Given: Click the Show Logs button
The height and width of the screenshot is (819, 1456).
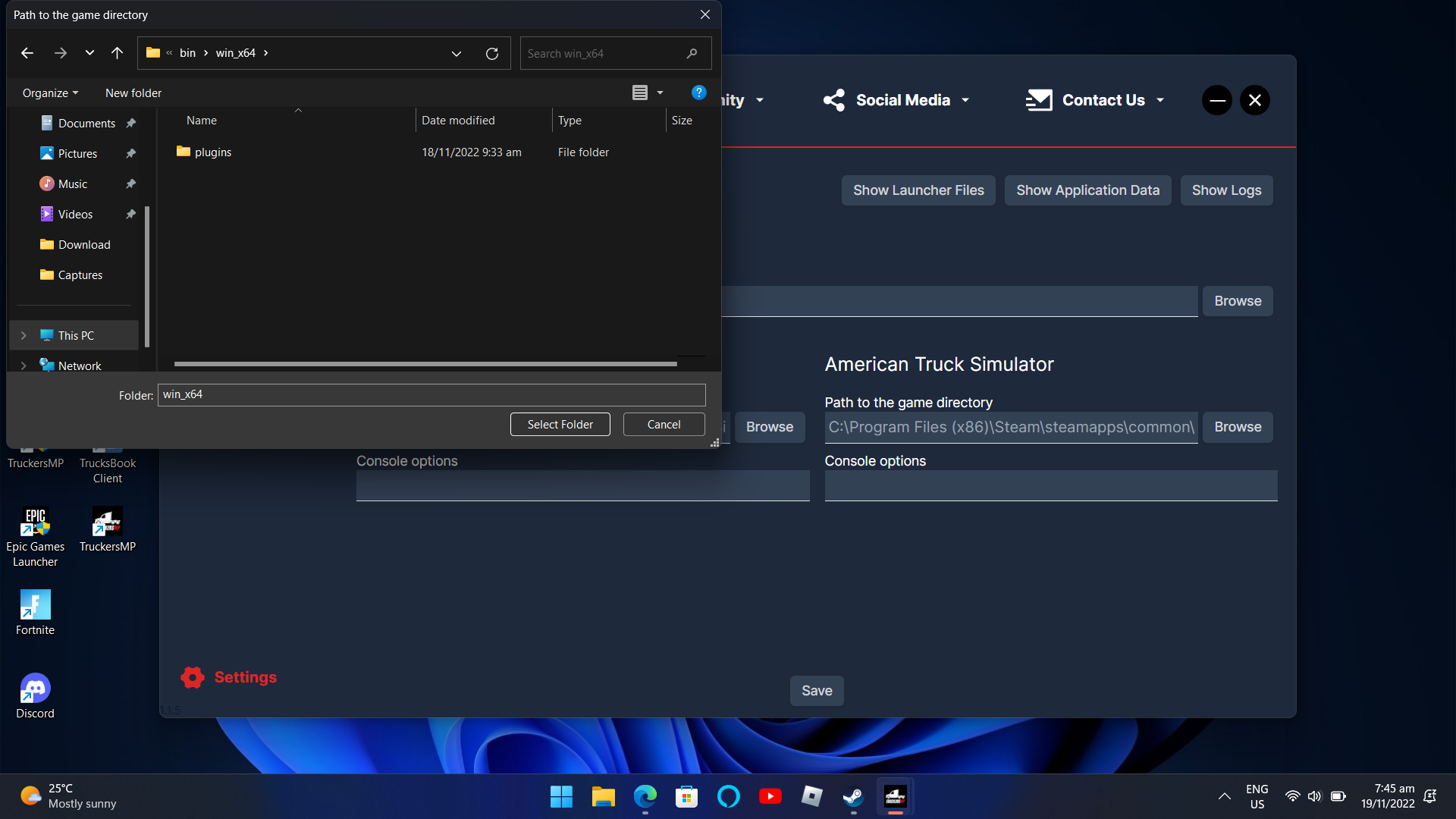Looking at the screenshot, I should click(x=1226, y=190).
